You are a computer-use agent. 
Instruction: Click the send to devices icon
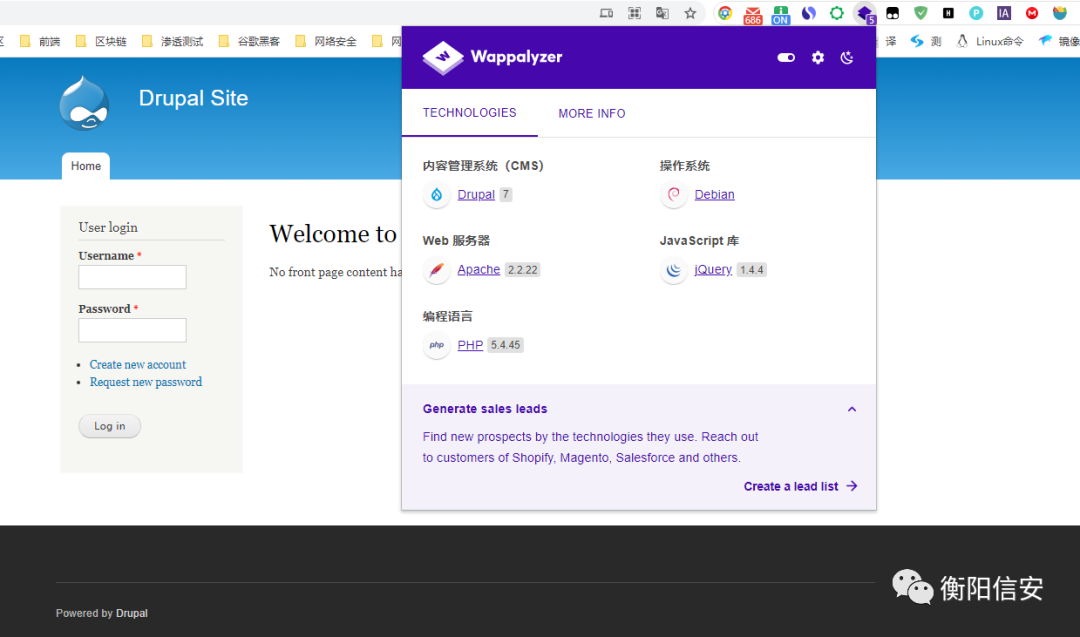pyautogui.click(x=606, y=13)
